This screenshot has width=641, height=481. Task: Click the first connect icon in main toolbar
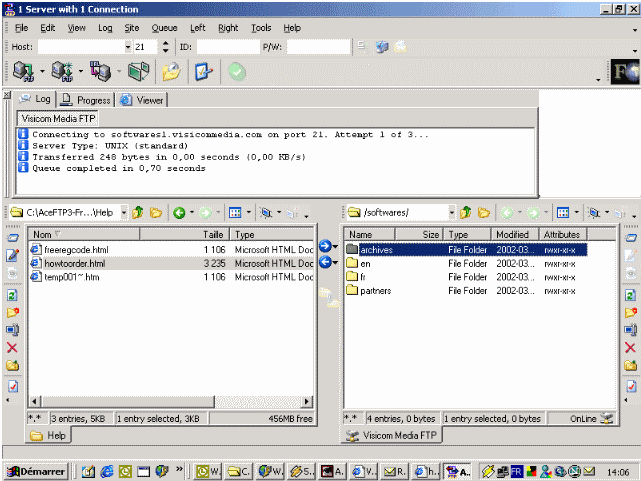click(x=23, y=72)
